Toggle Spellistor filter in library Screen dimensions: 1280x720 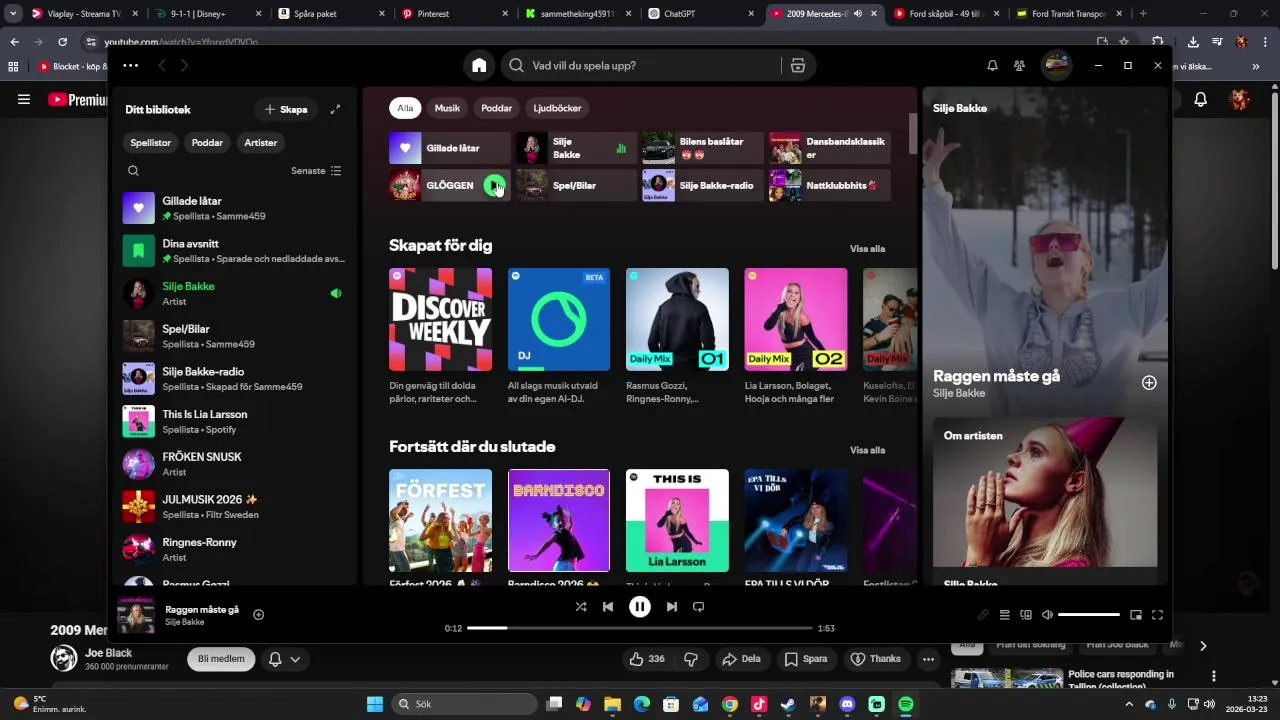[x=151, y=143]
